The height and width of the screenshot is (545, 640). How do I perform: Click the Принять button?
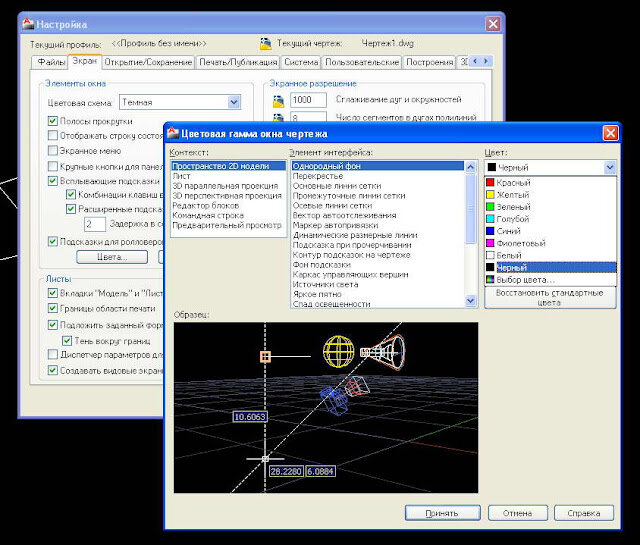click(x=442, y=513)
